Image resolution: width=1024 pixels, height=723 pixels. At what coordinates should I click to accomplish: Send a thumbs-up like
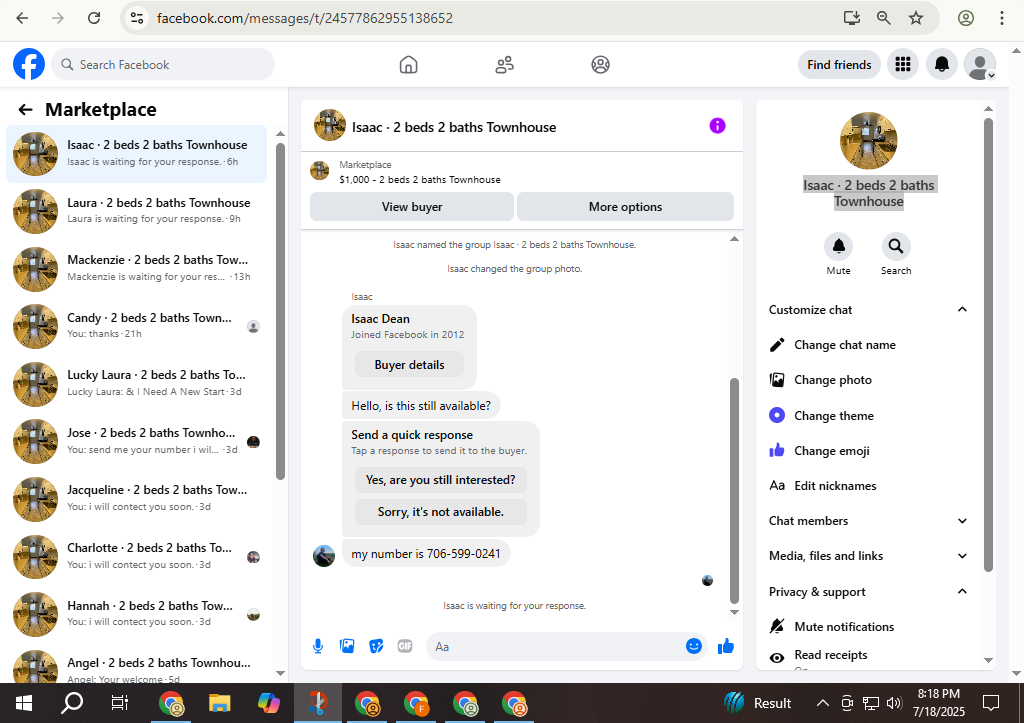click(x=726, y=647)
